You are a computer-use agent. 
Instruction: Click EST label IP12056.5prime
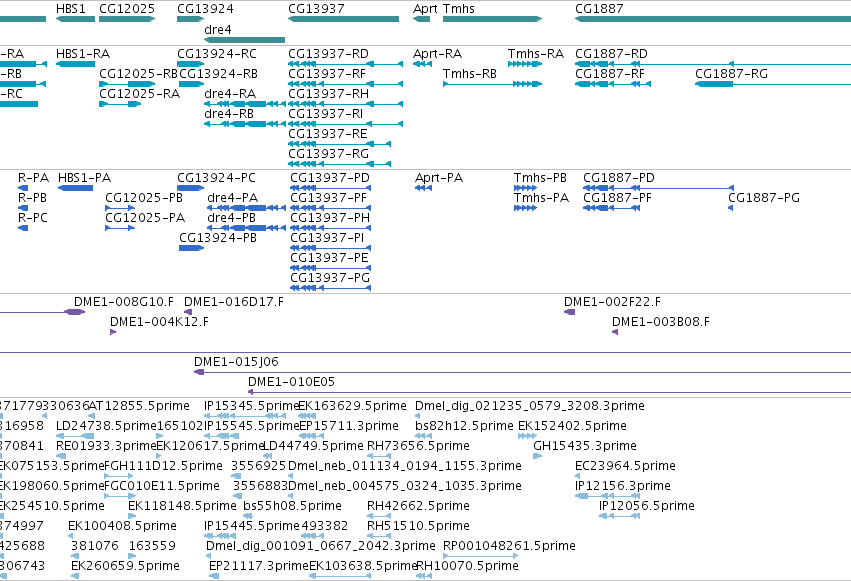(646, 506)
